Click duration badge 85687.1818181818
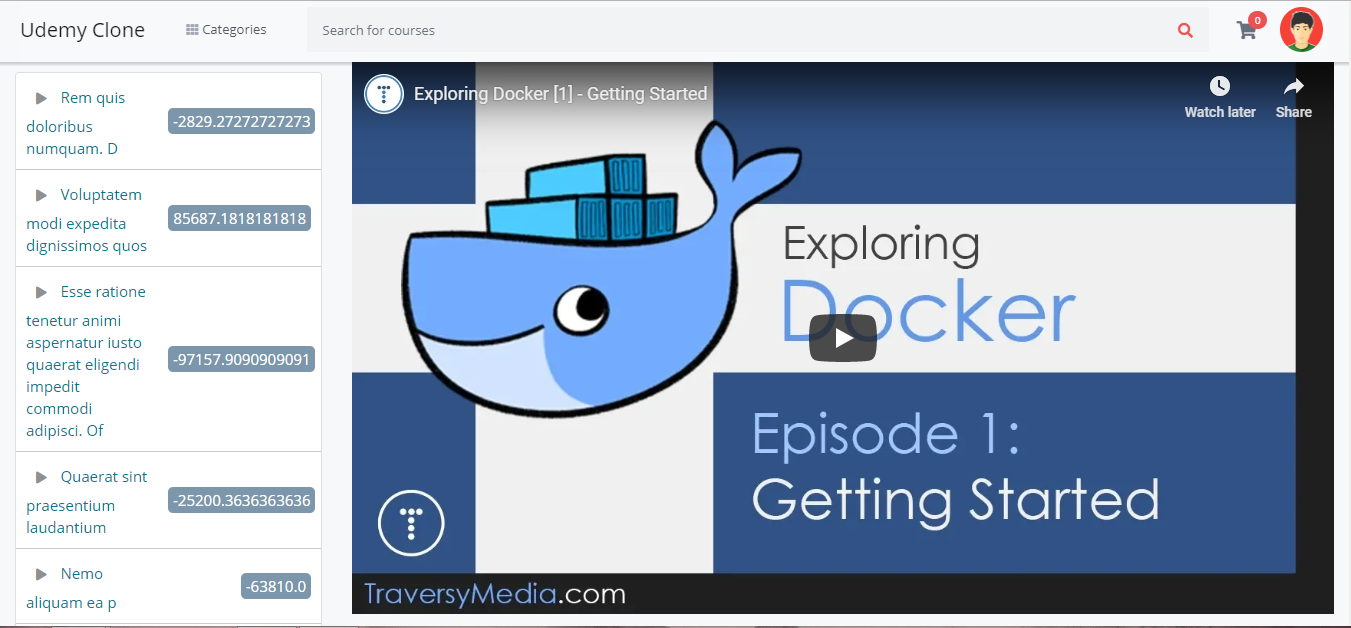 point(239,218)
